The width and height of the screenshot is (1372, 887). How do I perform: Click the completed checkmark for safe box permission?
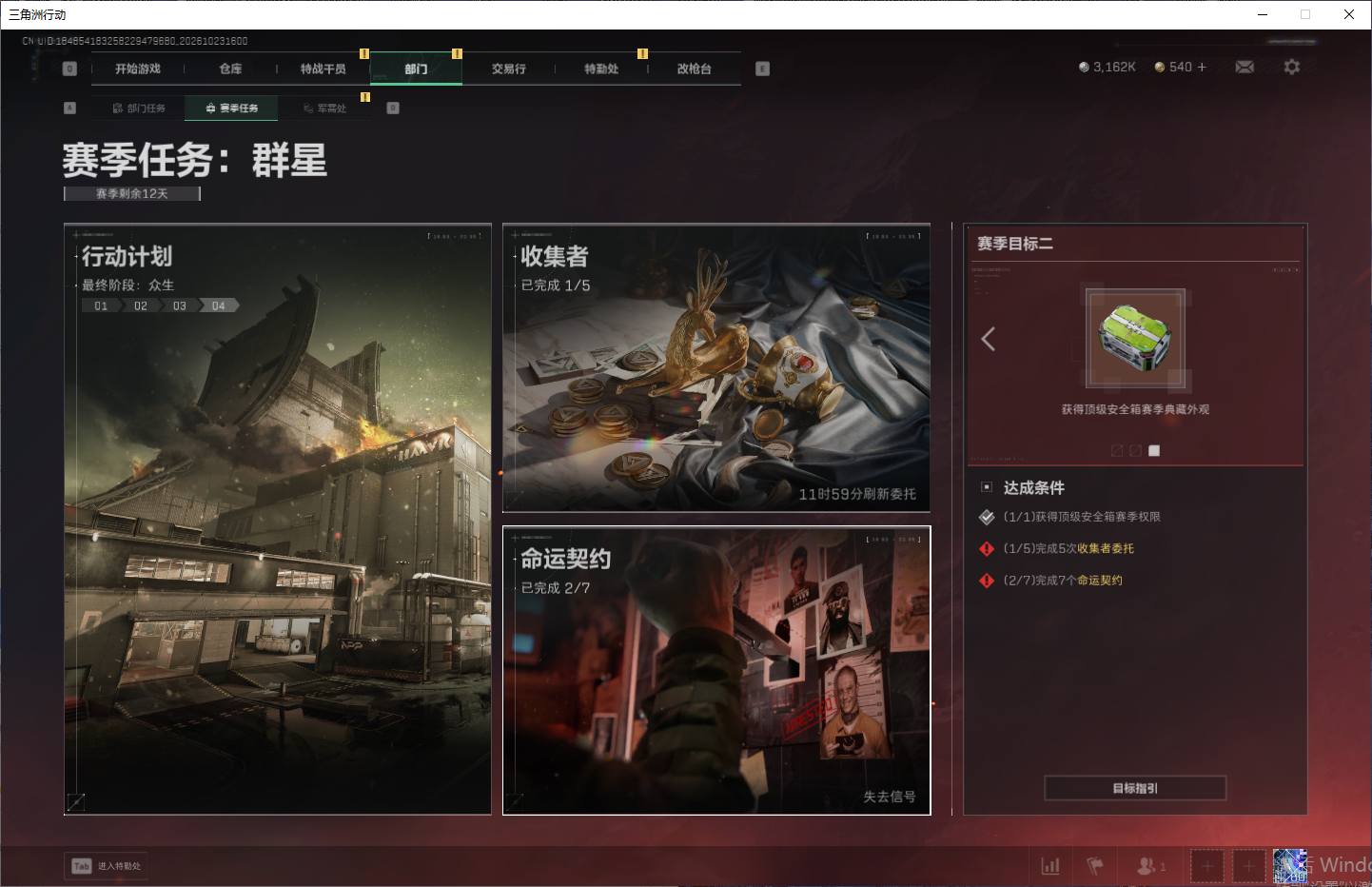click(x=987, y=517)
